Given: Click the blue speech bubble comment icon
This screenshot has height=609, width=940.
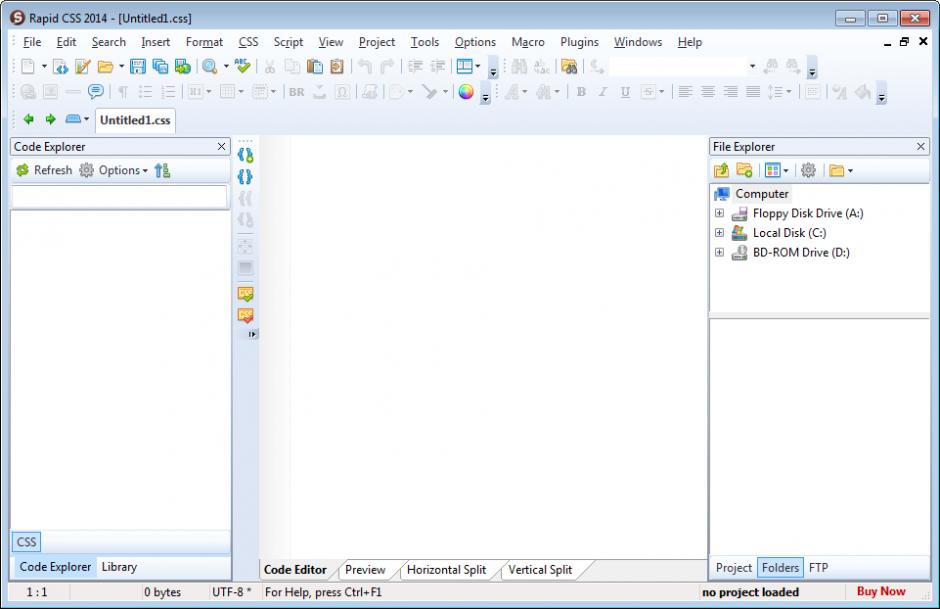Looking at the screenshot, I should coord(95,91).
